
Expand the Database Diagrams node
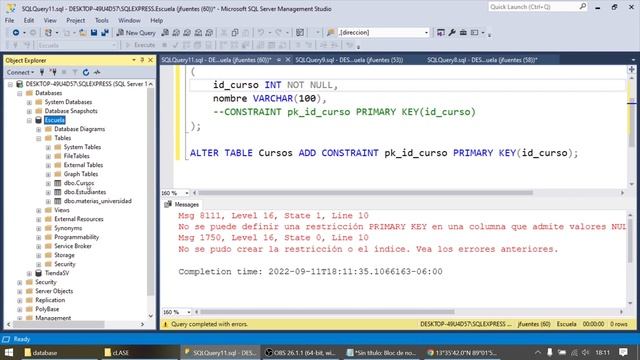[x=38, y=129]
